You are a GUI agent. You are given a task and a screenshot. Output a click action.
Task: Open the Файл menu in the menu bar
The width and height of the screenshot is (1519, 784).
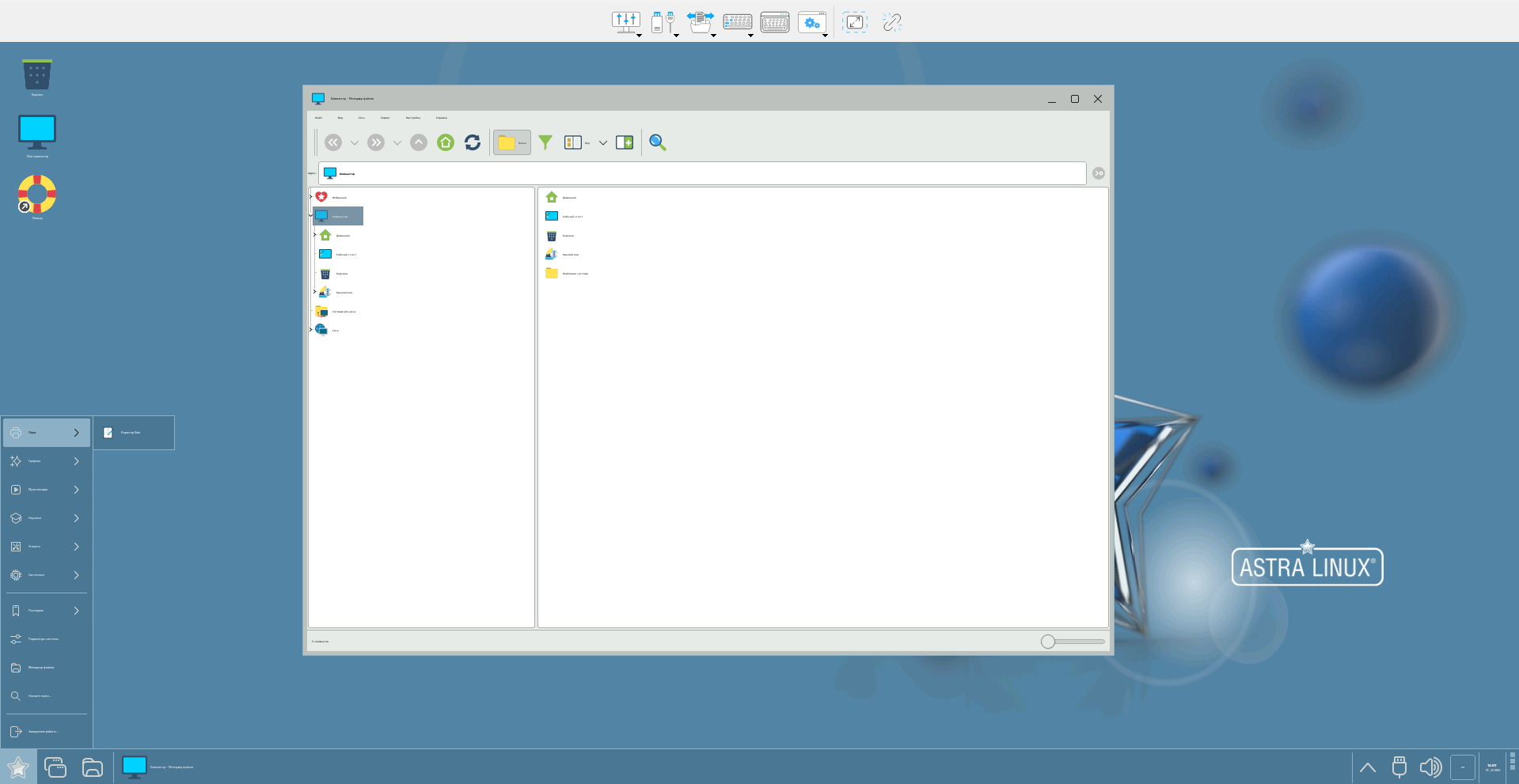[318, 118]
